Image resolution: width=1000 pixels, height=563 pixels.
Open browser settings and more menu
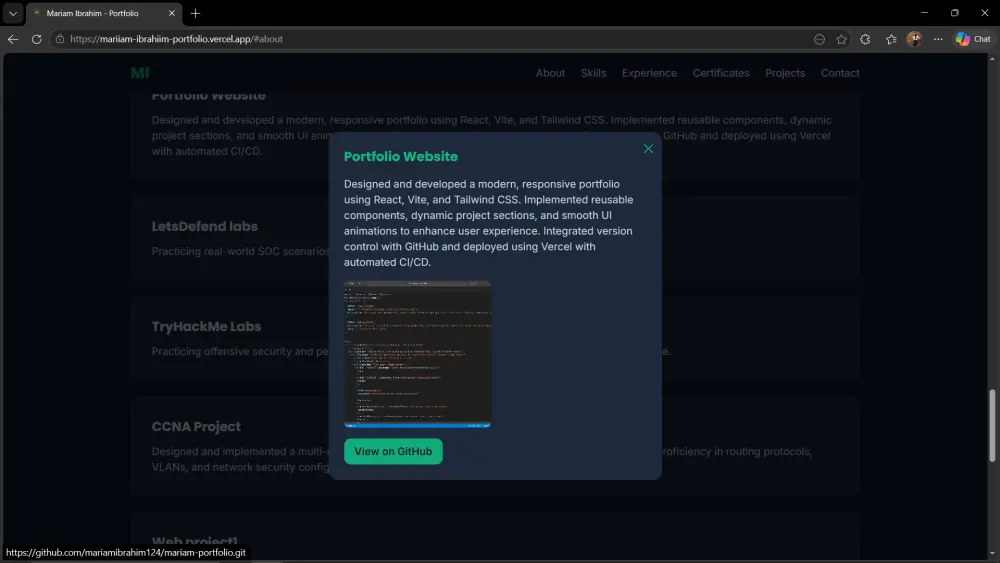tap(938, 39)
